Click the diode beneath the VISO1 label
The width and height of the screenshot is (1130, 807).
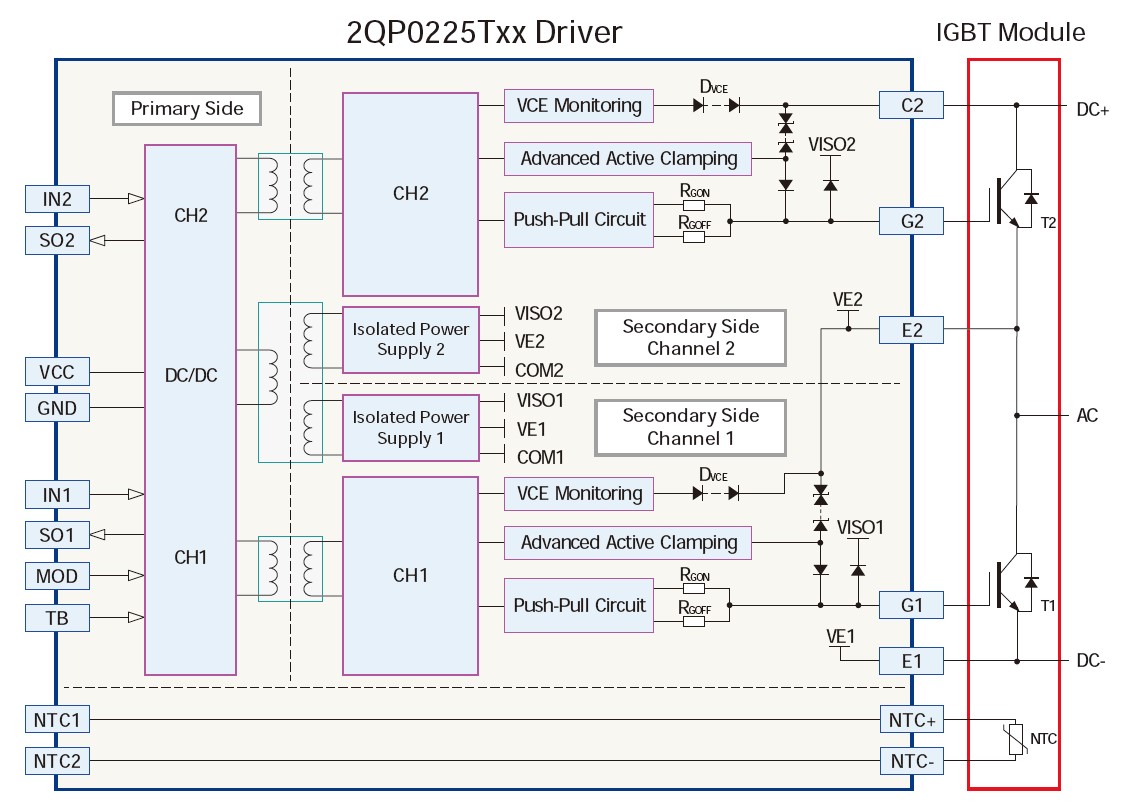(x=857, y=569)
